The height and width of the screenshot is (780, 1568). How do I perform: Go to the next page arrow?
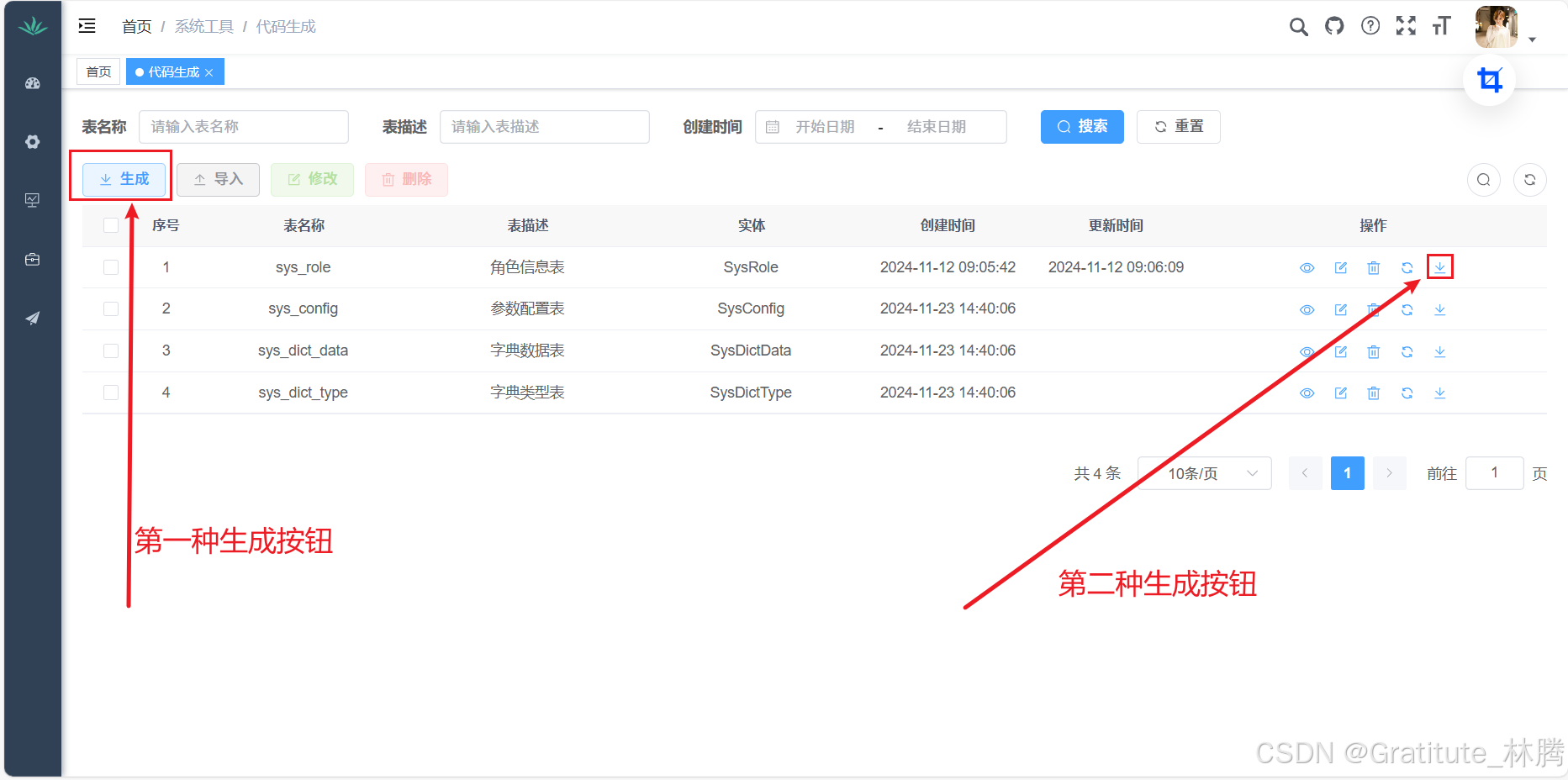click(1390, 473)
